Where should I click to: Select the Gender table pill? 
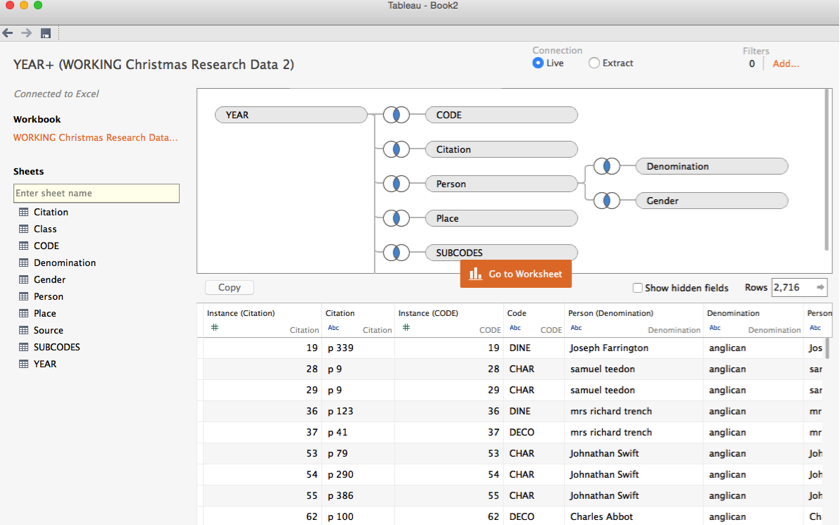click(712, 201)
